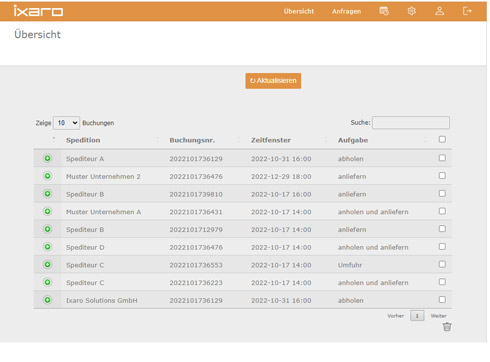Click the Umfuhr task cell
This screenshot has height=362, width=490.
(x=350, y=265)
